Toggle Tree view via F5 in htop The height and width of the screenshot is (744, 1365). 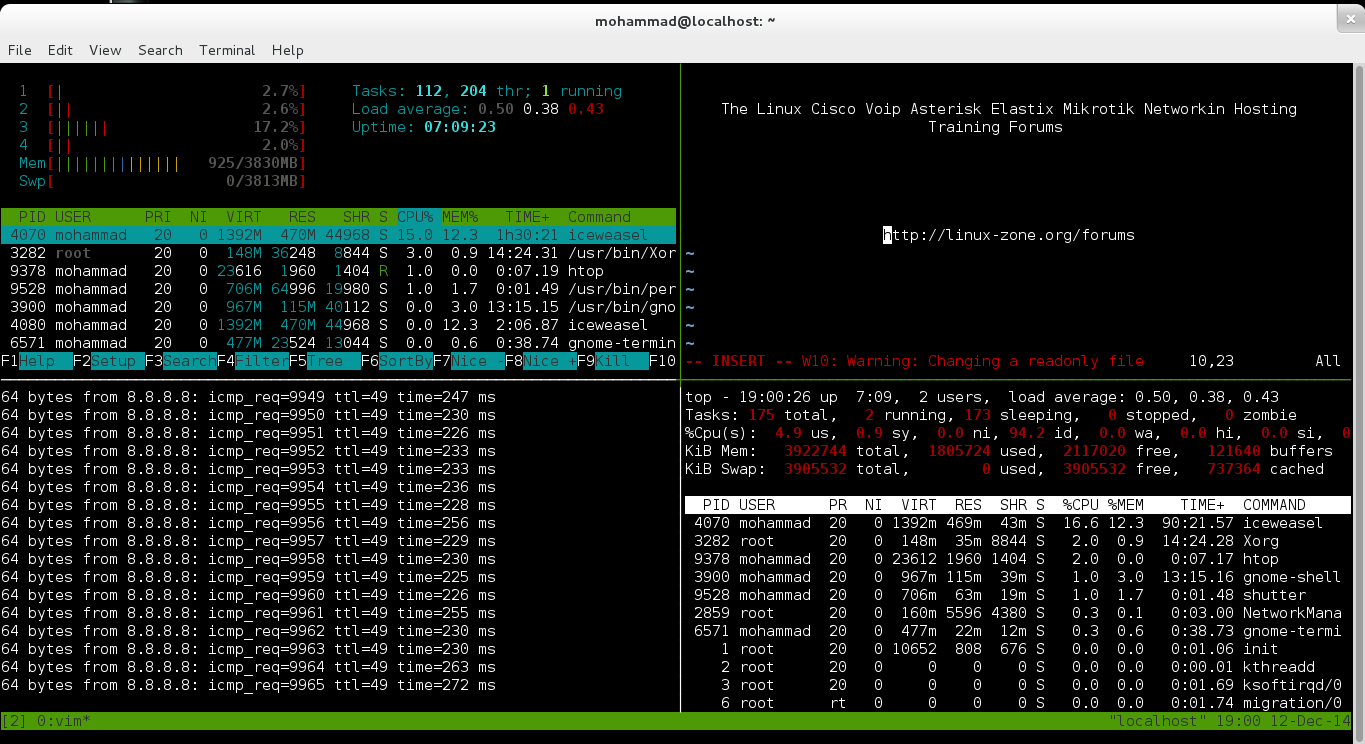click(325, 361)
